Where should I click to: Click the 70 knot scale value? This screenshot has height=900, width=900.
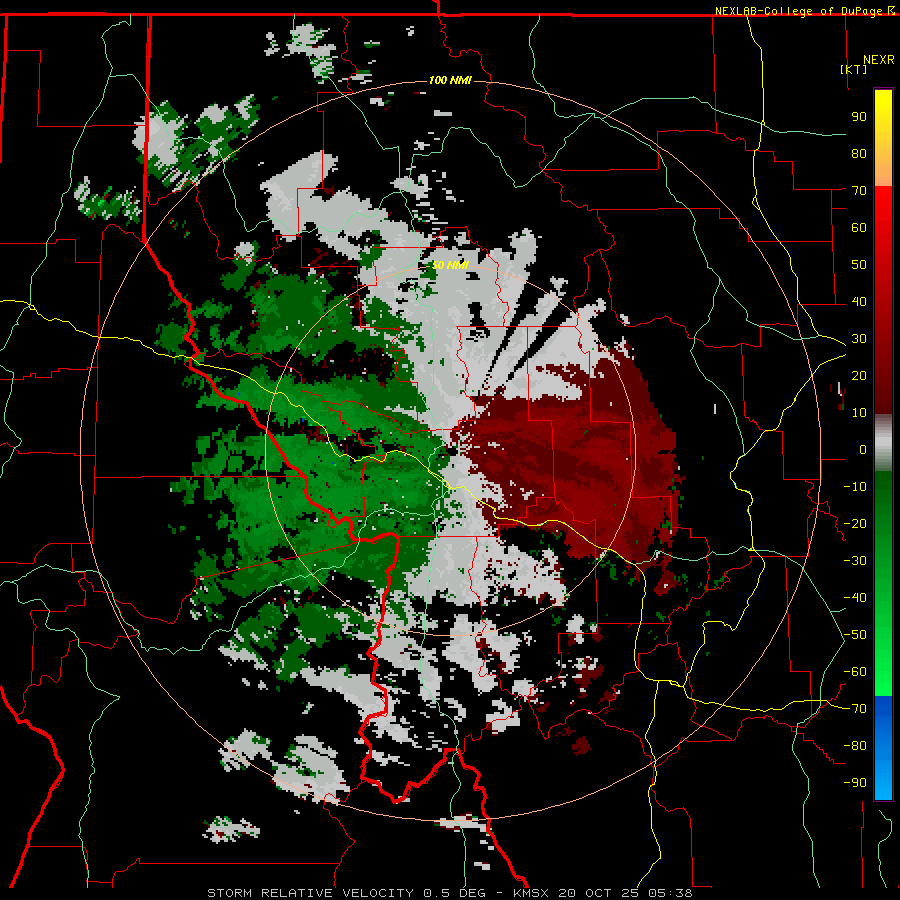pyautogui.click(x=859, y=191)
